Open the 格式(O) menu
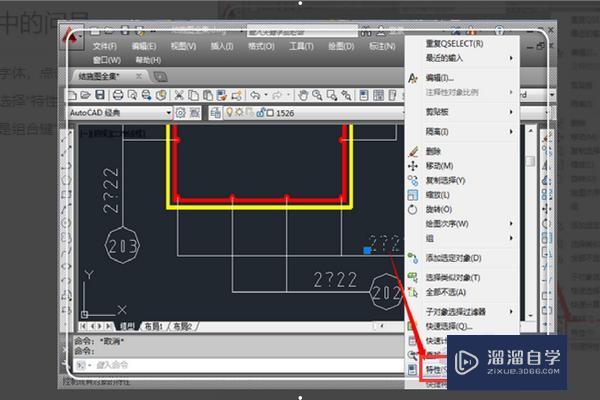 [261, 46]
